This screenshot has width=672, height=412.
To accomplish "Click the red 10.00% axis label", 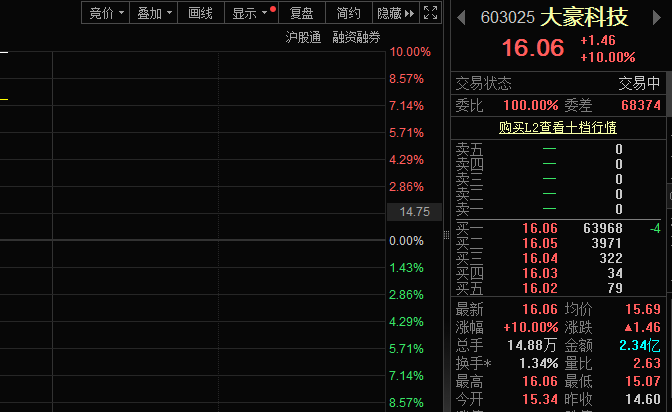I will tap(410, 52).
